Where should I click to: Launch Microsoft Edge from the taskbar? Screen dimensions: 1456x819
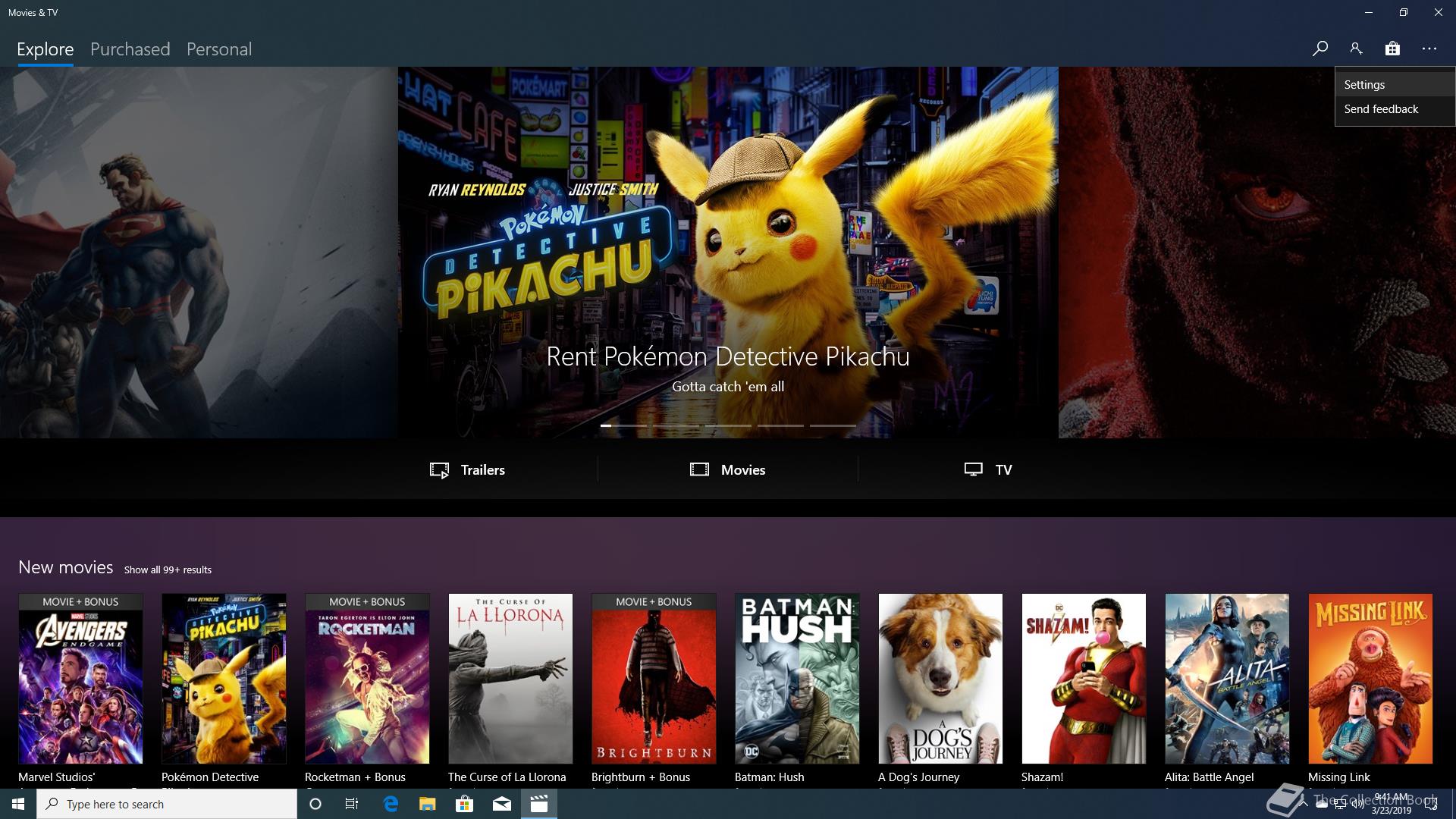(x=391, y=804)
